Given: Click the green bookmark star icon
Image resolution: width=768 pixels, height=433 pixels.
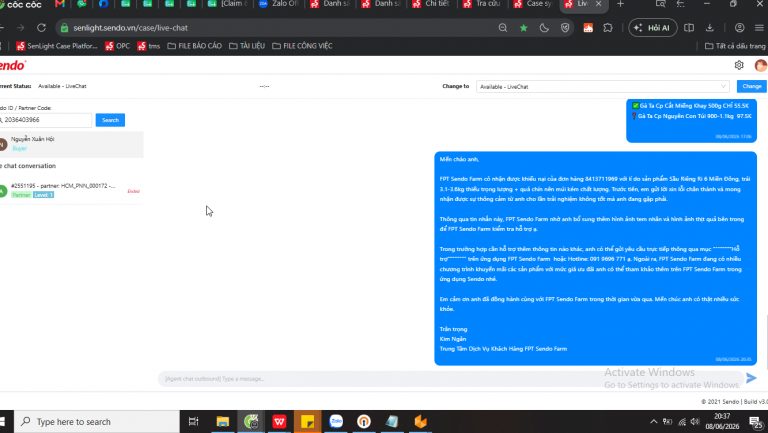Looking at the screenshot, I should point(524,28).
